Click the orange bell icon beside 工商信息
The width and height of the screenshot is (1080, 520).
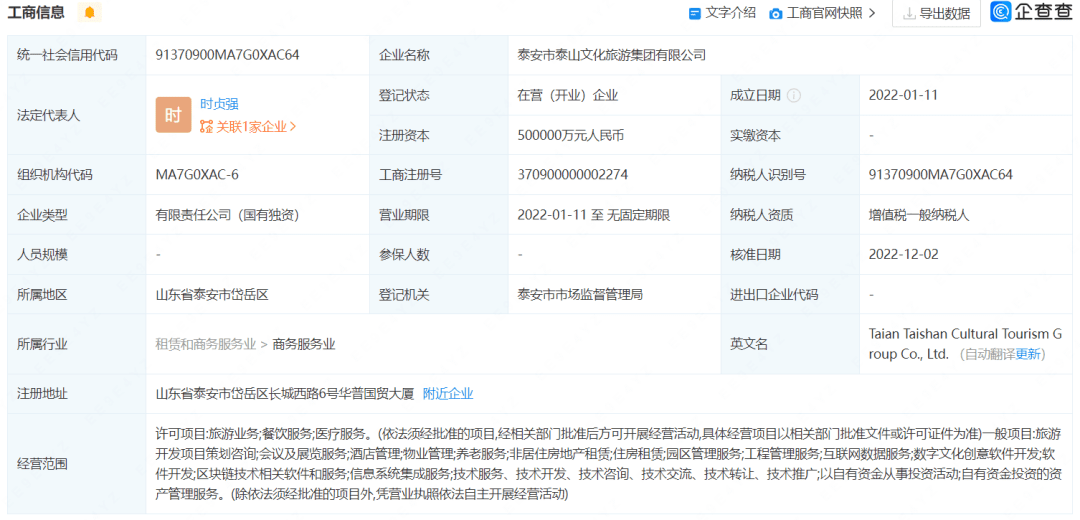(90, 13)
